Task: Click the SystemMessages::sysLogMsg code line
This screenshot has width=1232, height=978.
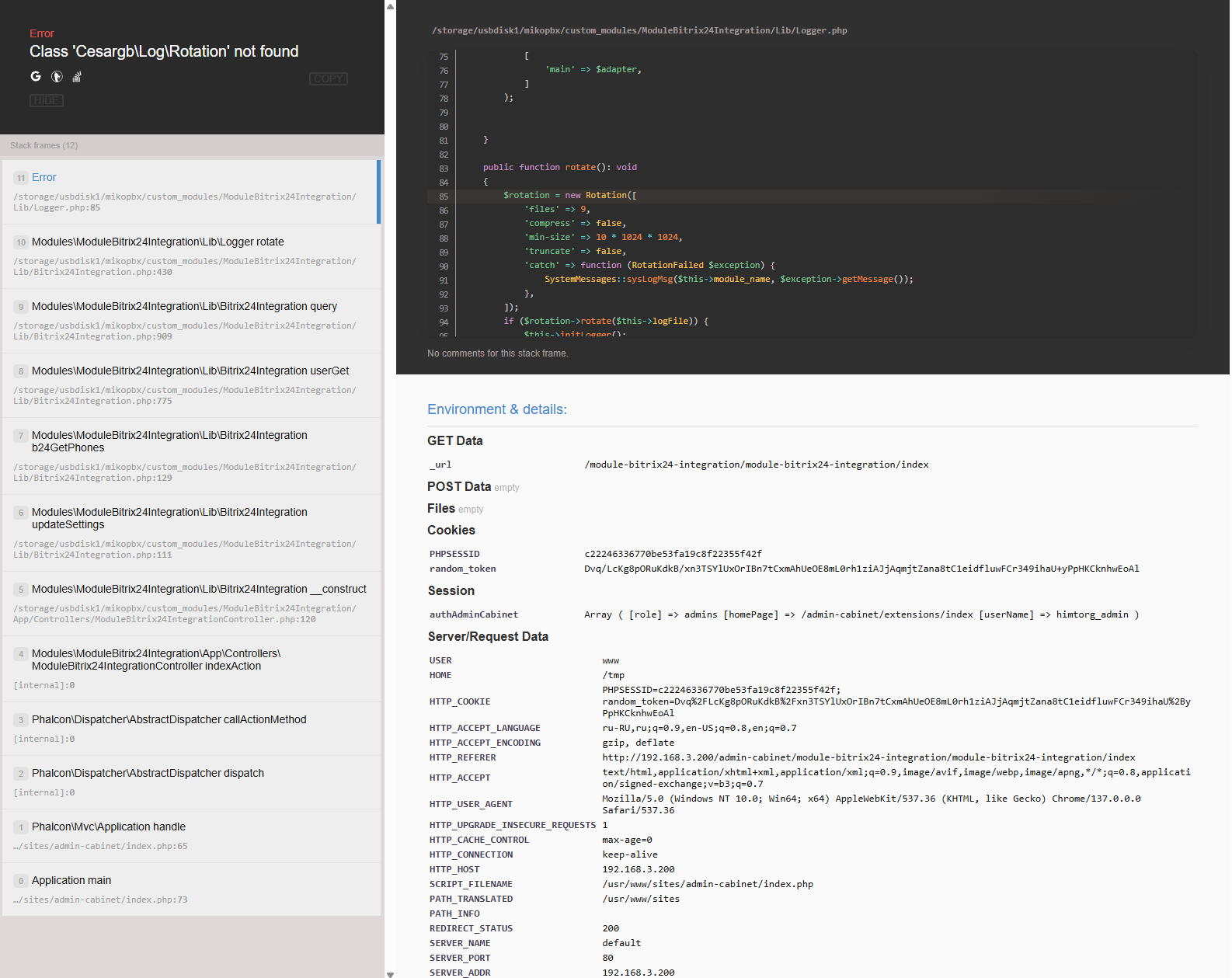Action: 729,280
